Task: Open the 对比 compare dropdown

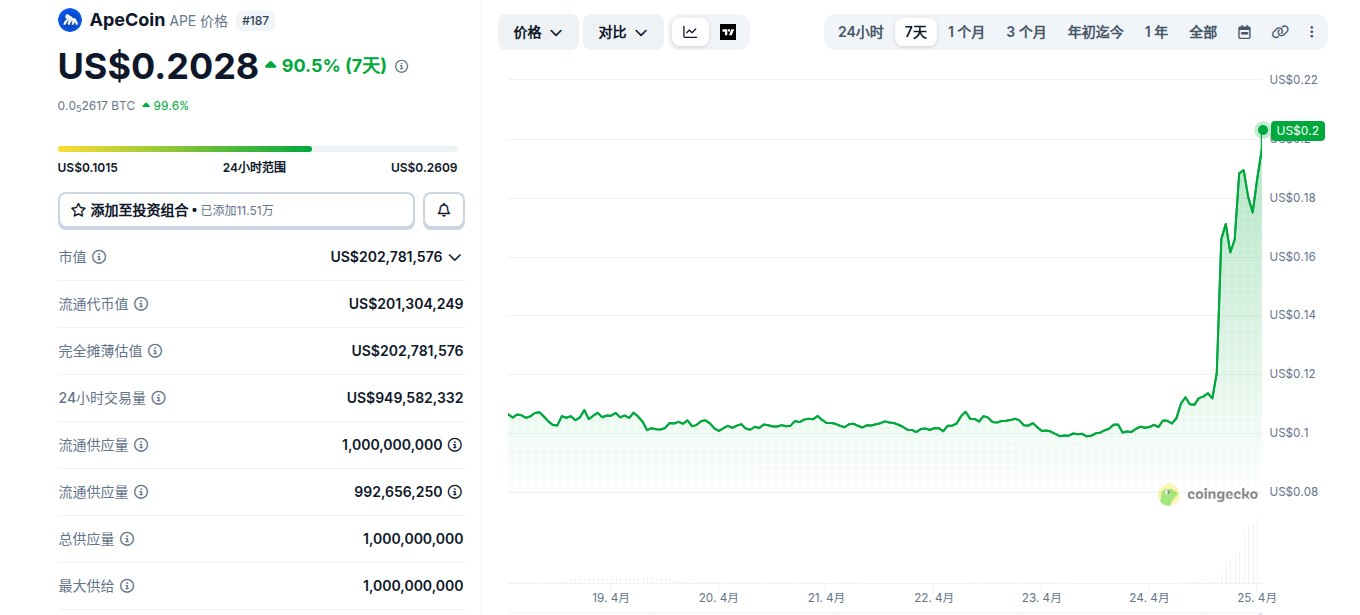Action: (623, 32)
